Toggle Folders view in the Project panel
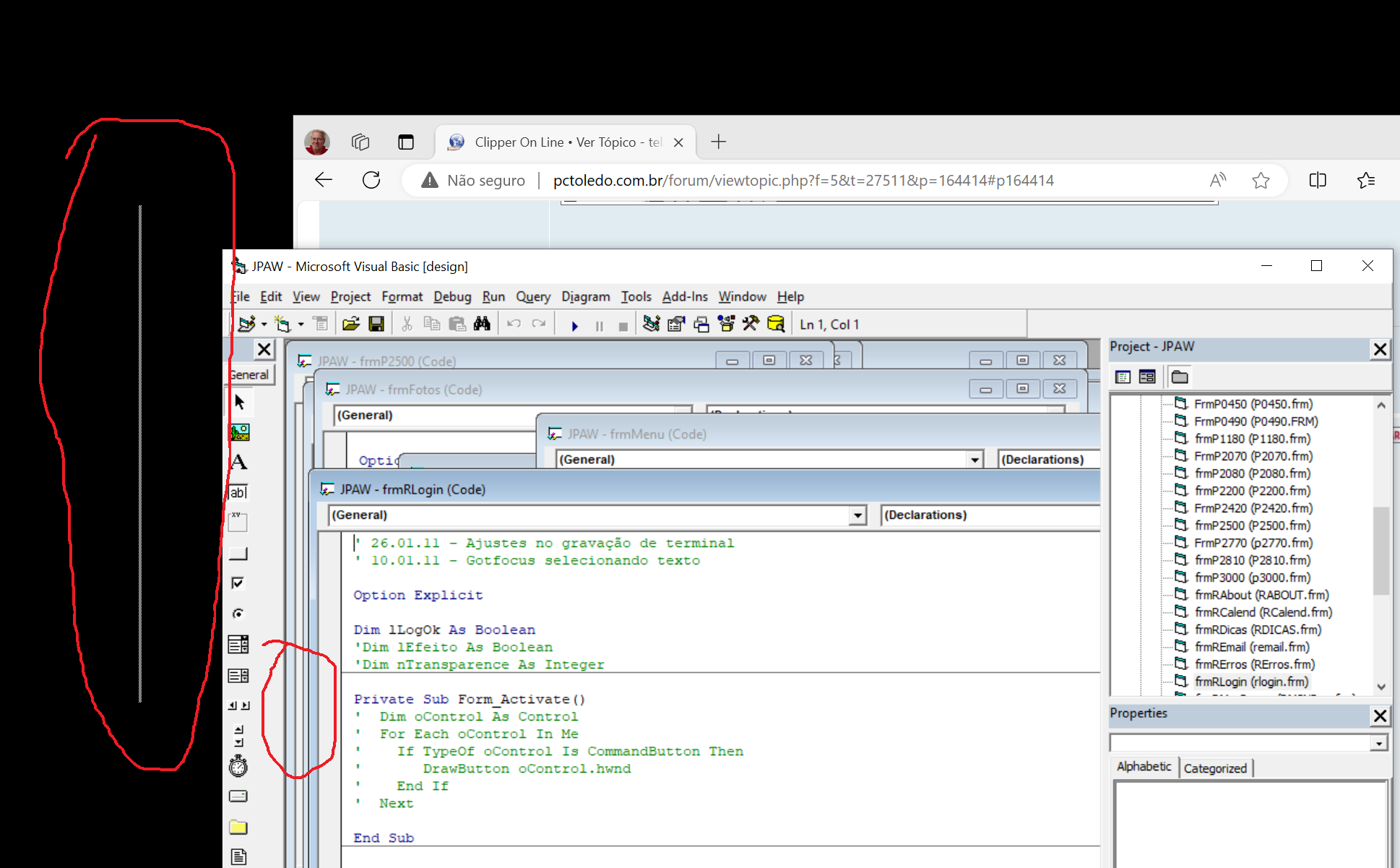1400x868 pixels. coord(1180,377)
